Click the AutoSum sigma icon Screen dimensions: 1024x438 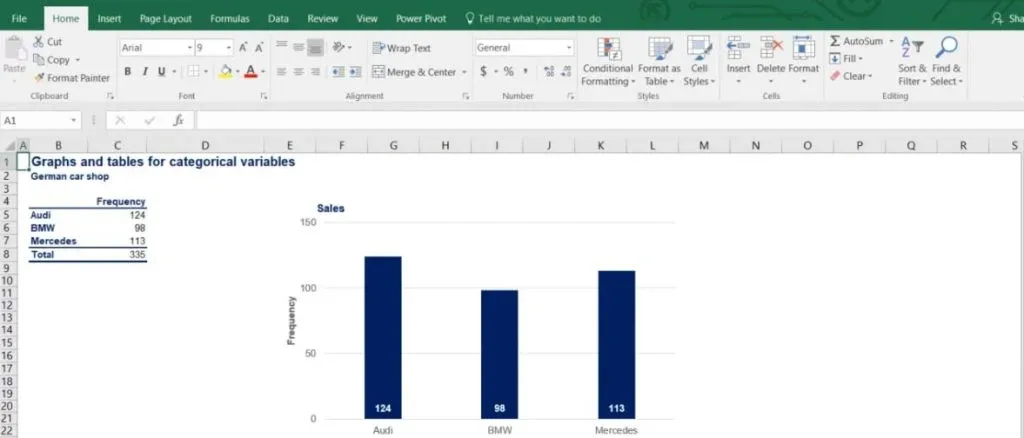tap(835, 42)
